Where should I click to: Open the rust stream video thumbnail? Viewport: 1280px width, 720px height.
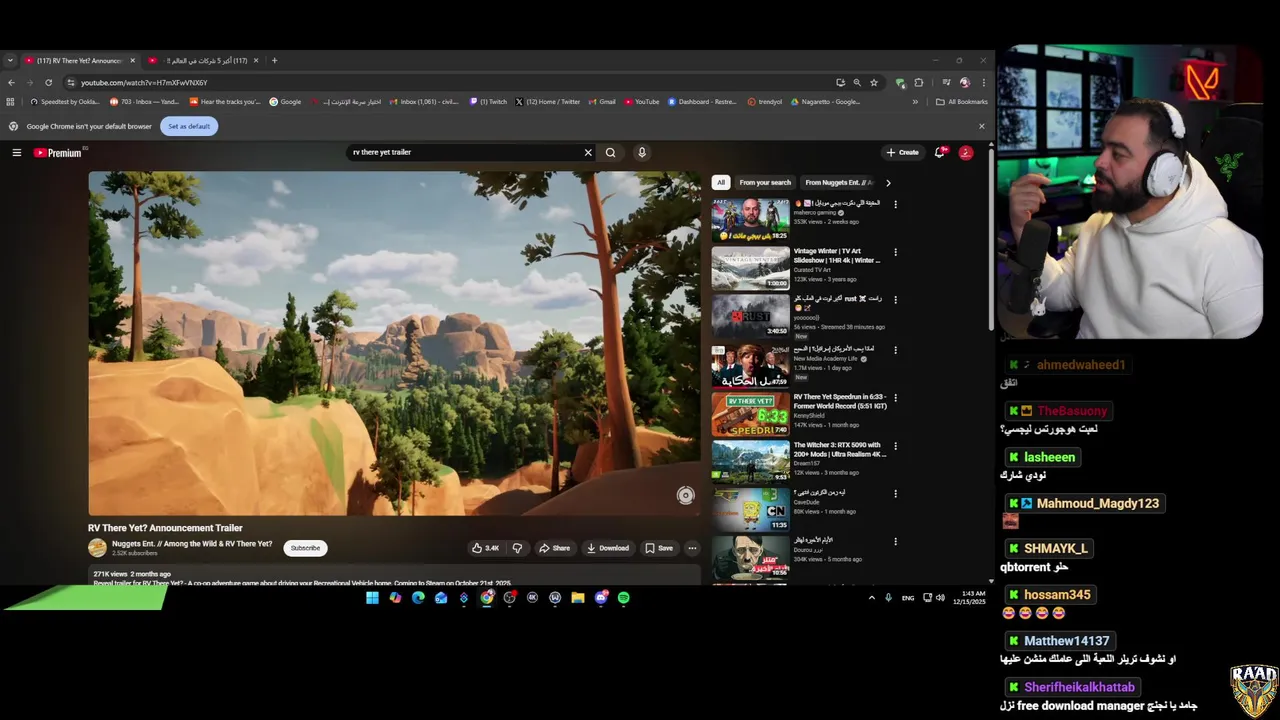(750, 316)
